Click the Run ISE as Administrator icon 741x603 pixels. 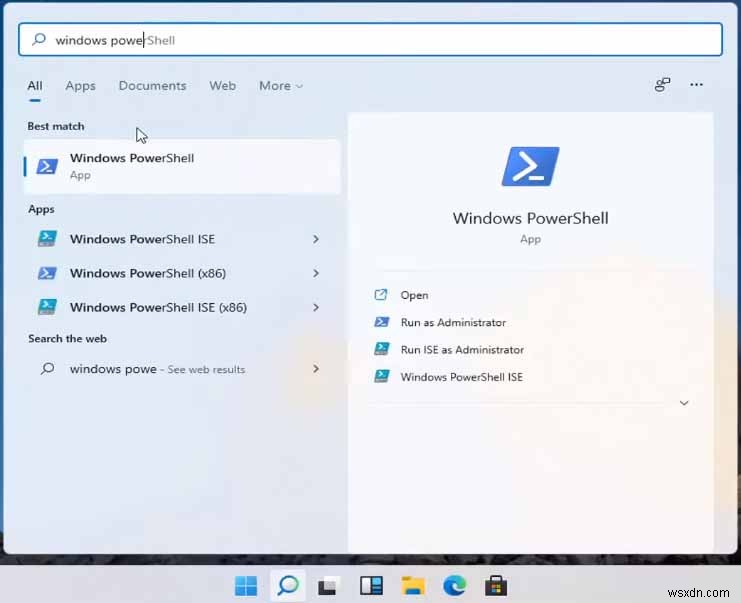click(381, 349)
